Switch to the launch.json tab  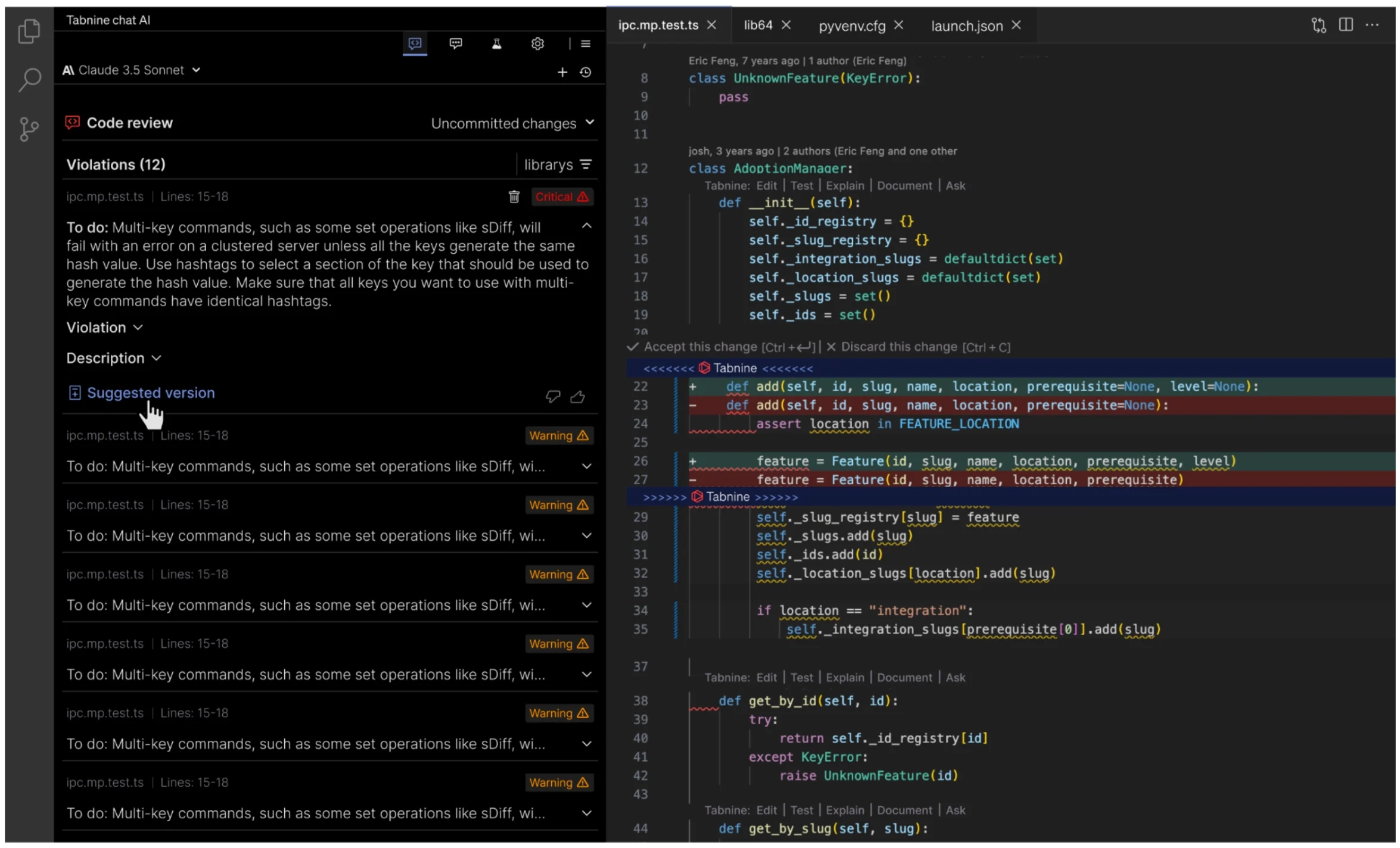click(x=967, y=26)
